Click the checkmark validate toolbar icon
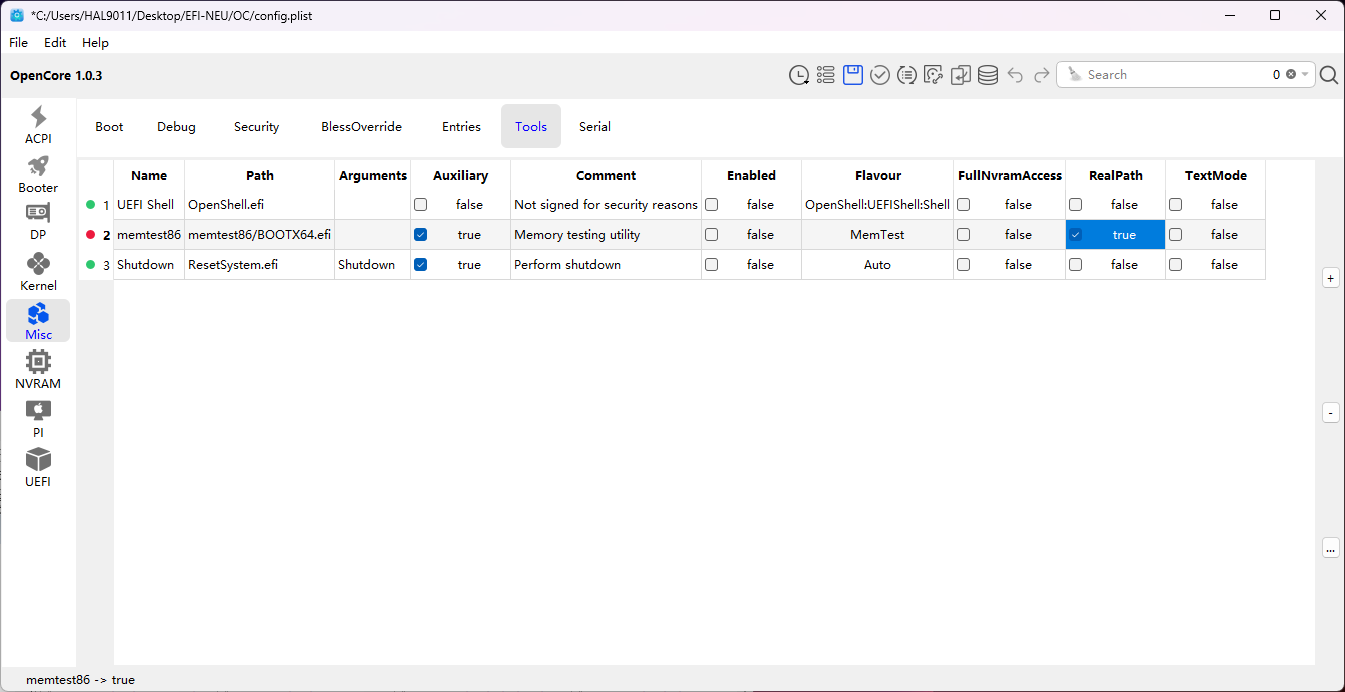Screen dimensions: 1345x692 [x=880, y=75]
